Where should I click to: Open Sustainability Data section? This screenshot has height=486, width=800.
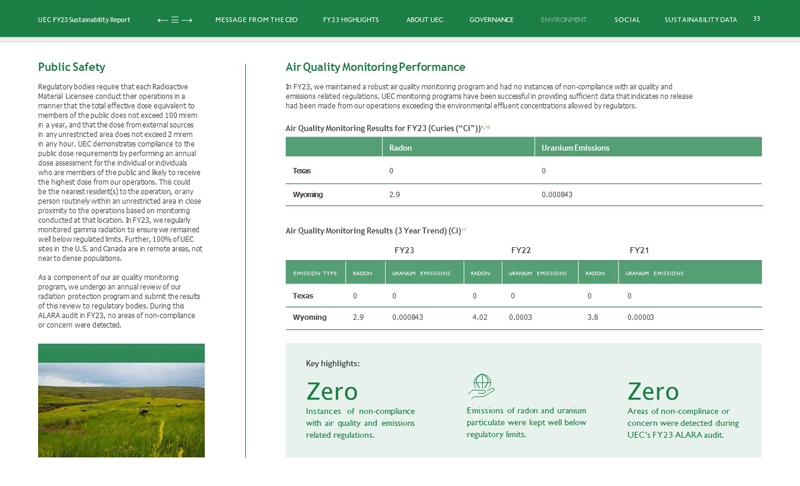pyautogui.click(x=700, y=20)
